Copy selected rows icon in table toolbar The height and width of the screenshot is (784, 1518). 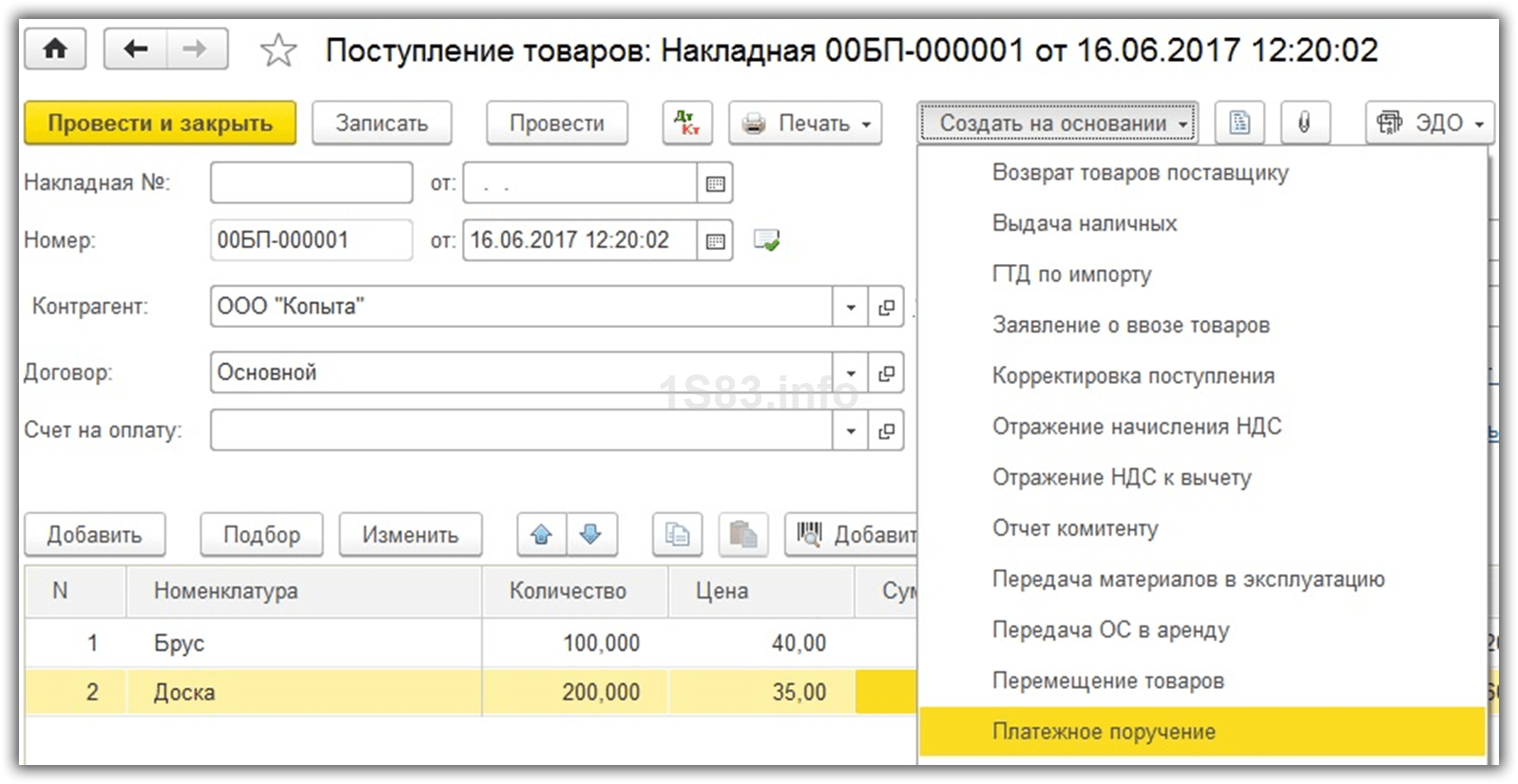(x=678, y=535)
